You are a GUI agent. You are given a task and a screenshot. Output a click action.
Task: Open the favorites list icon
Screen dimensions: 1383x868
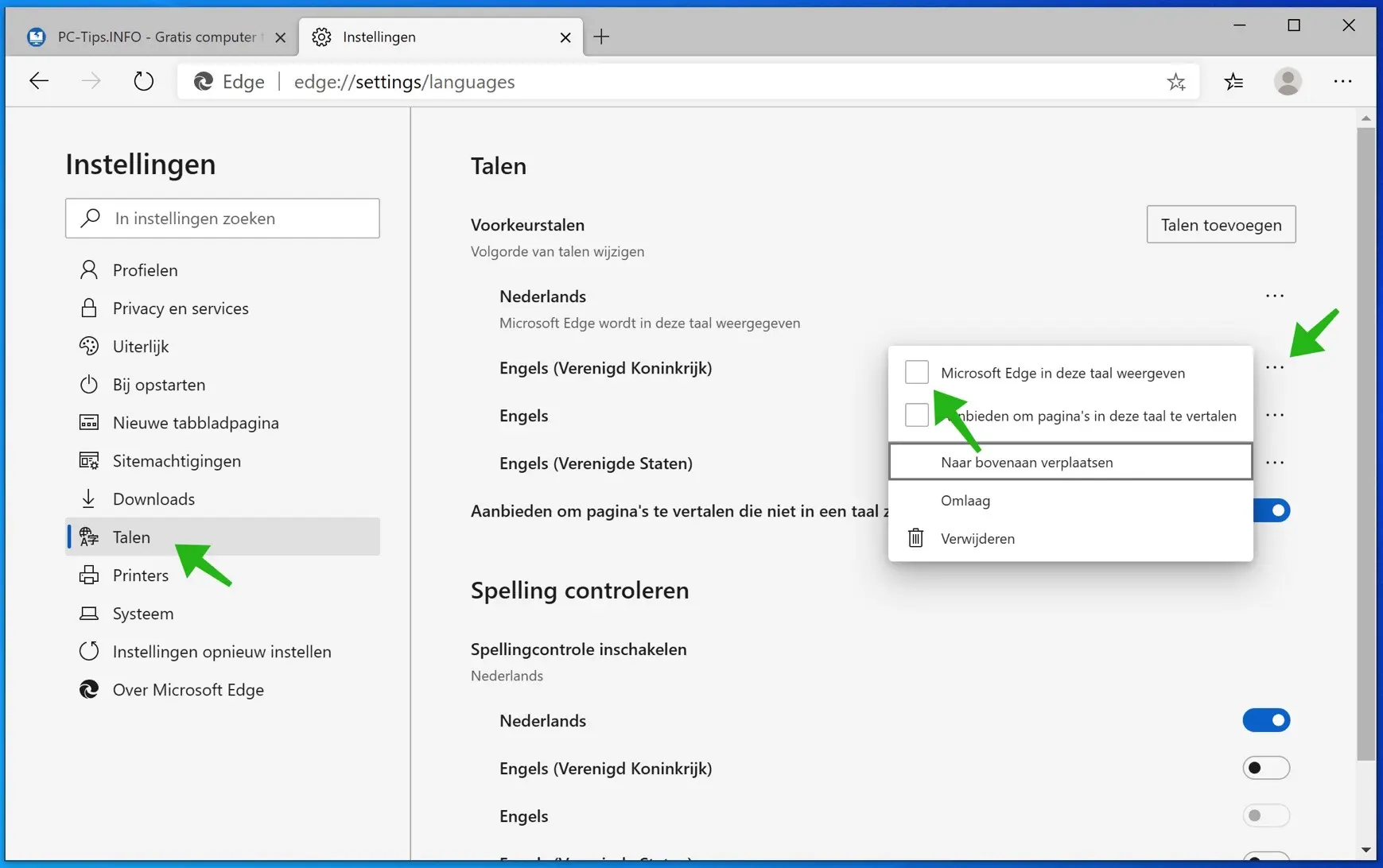pos(1233,81)
